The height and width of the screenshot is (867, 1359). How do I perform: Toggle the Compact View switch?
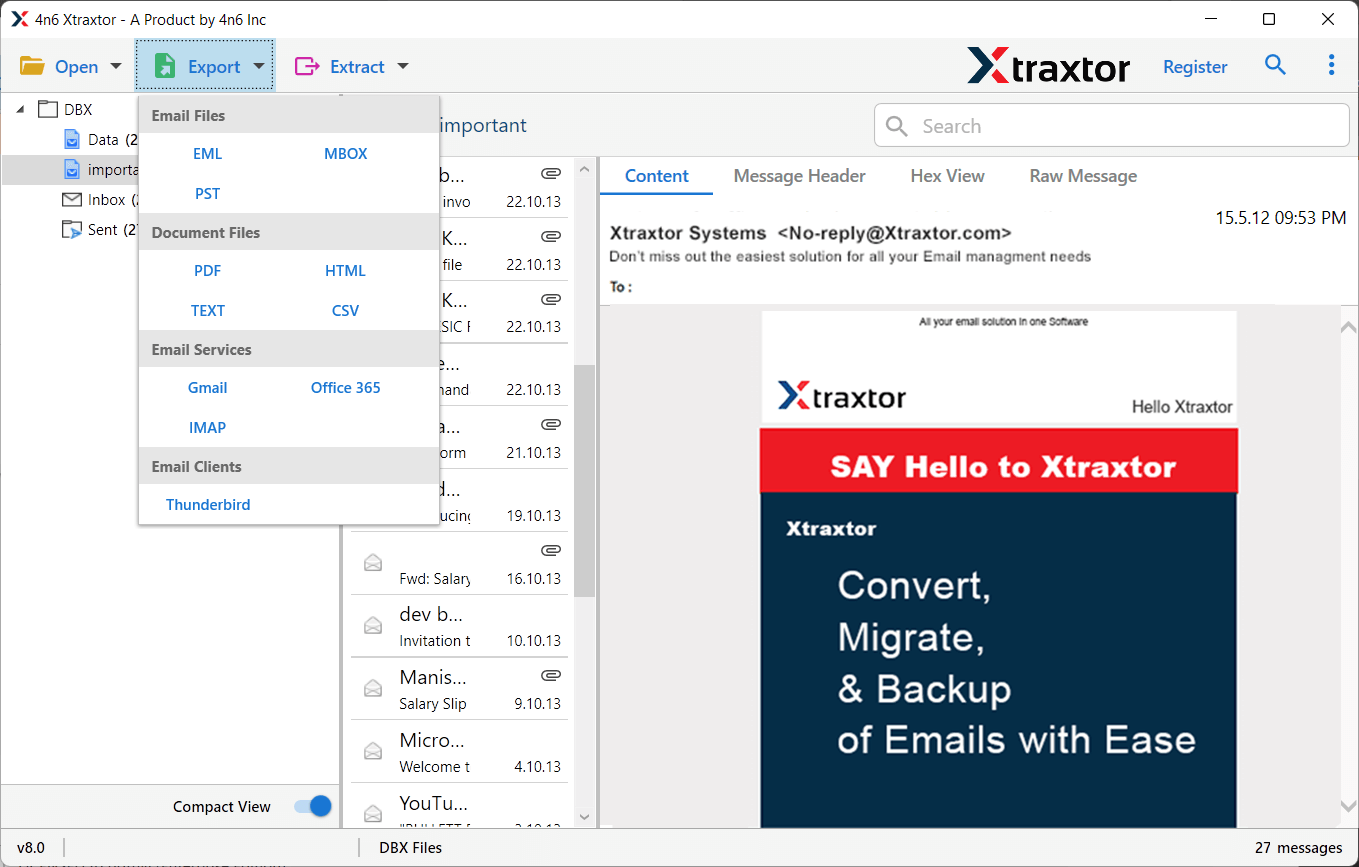point(313,806)
